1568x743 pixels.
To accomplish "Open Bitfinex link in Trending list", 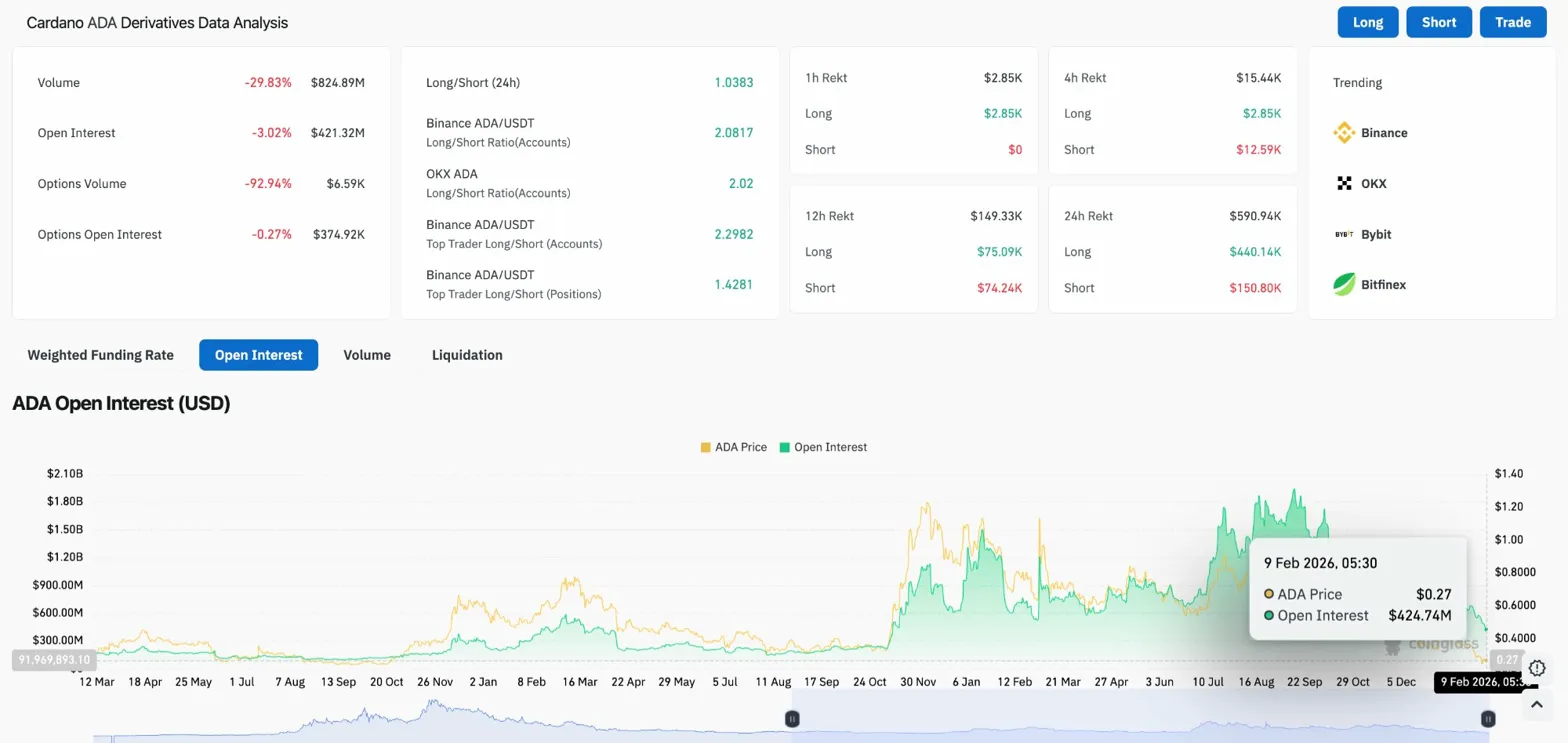I will coord(1383,285).
